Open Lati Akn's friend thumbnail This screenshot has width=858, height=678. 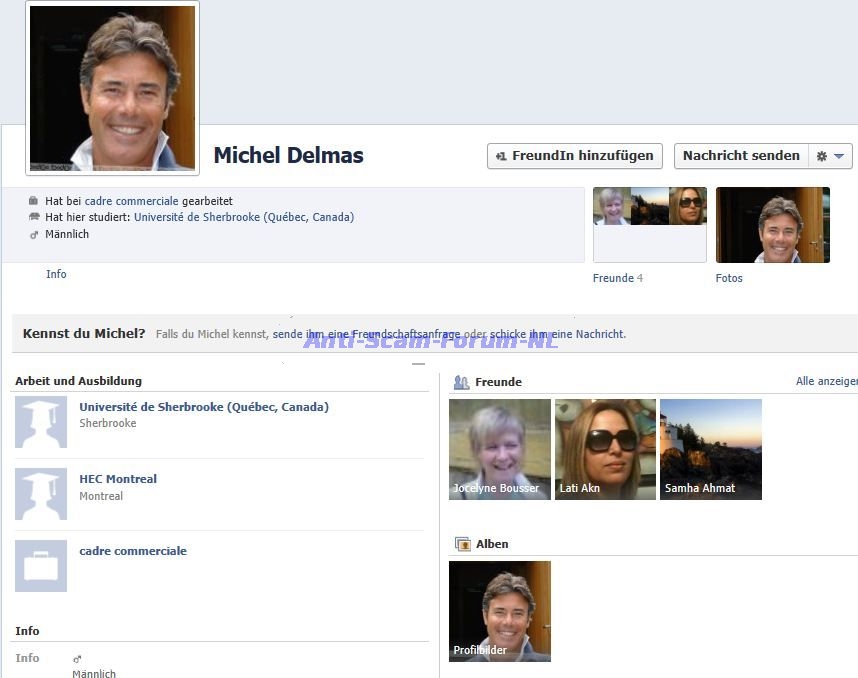(x=605, y=449)
